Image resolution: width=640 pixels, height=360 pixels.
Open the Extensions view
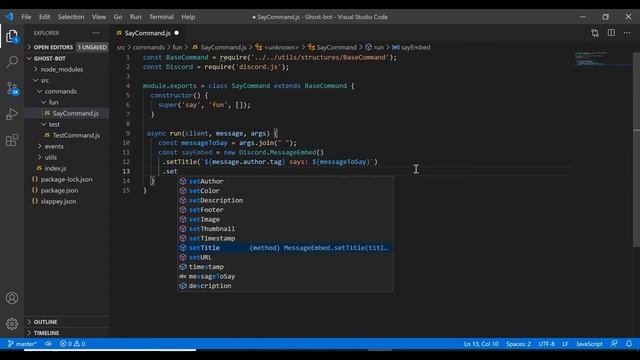point(12,140)
